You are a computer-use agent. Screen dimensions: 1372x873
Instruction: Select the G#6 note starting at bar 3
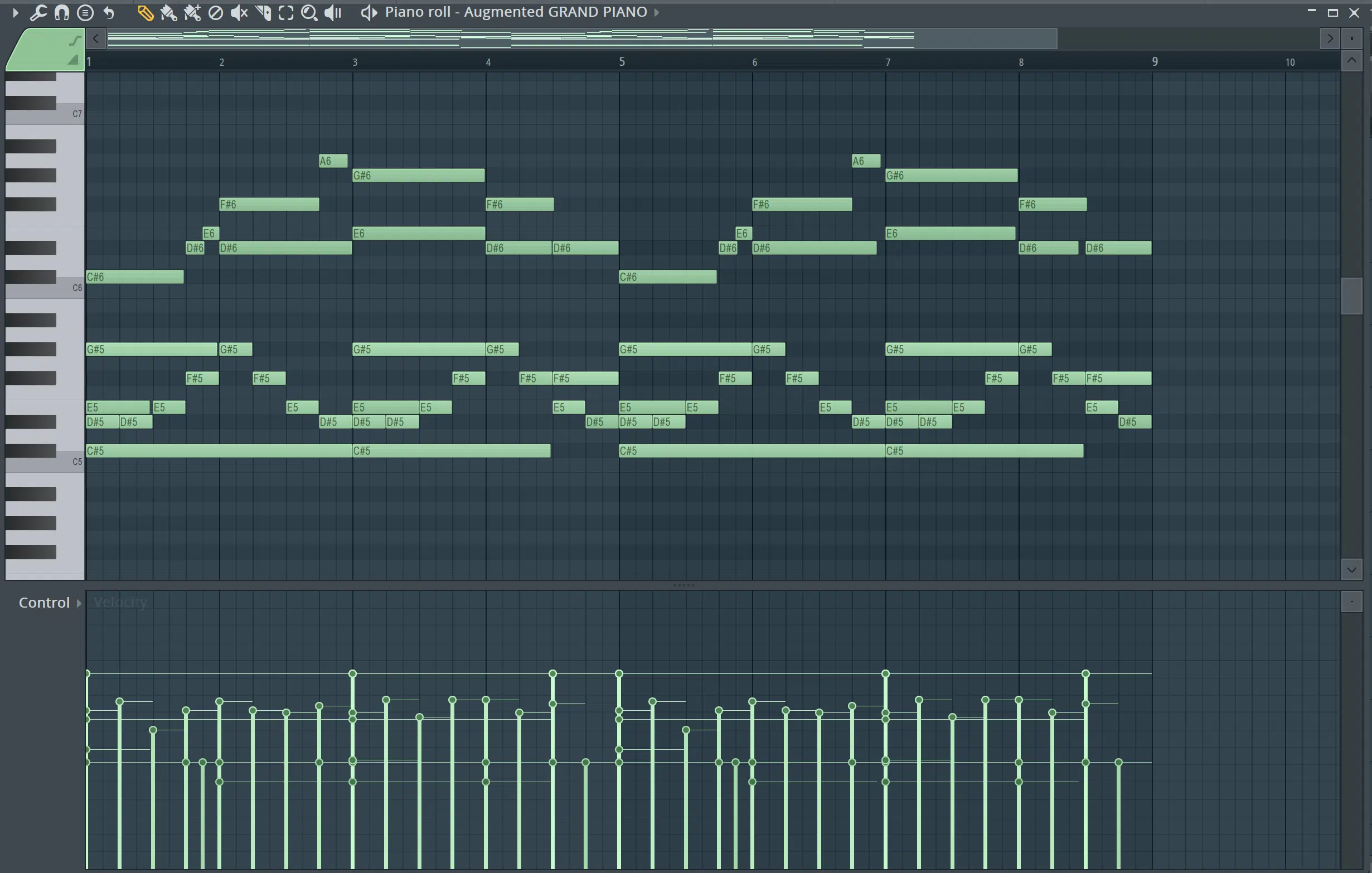(418, 176)
